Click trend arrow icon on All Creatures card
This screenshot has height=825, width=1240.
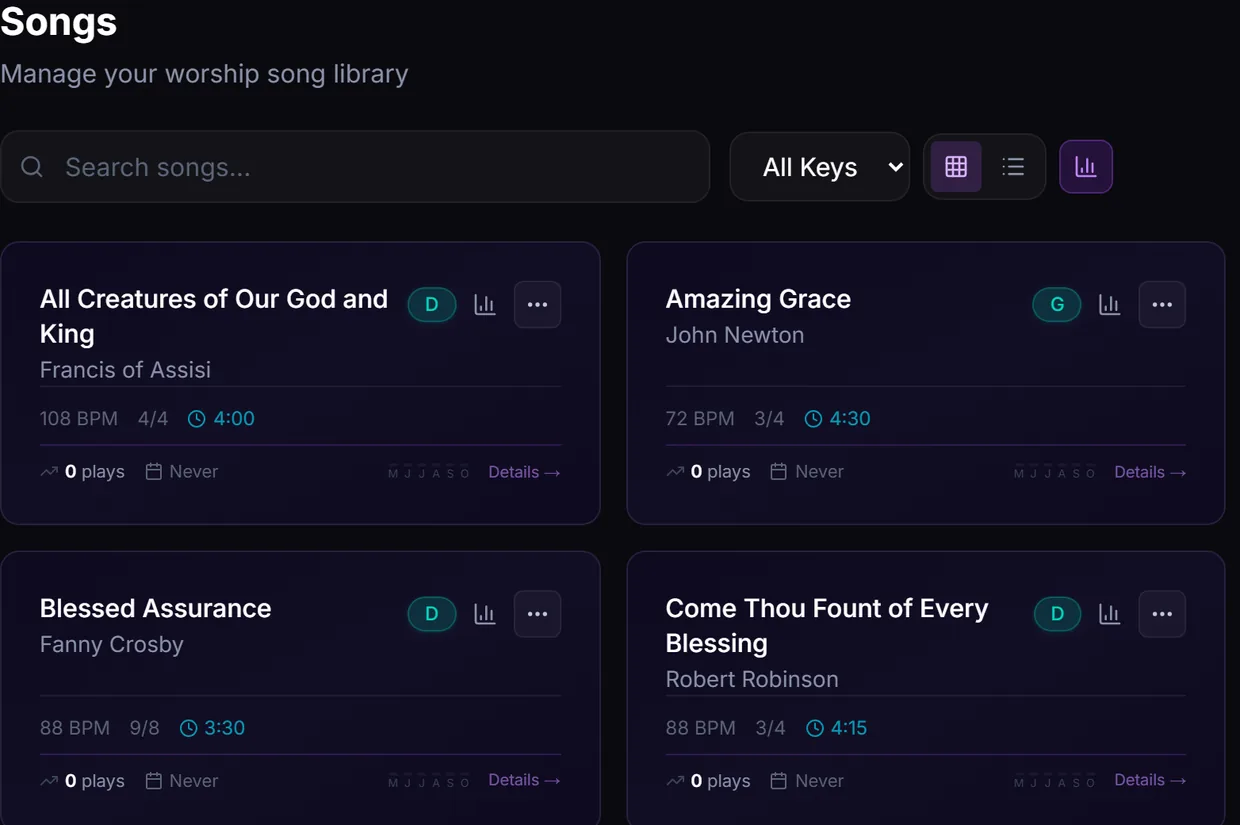49,471
